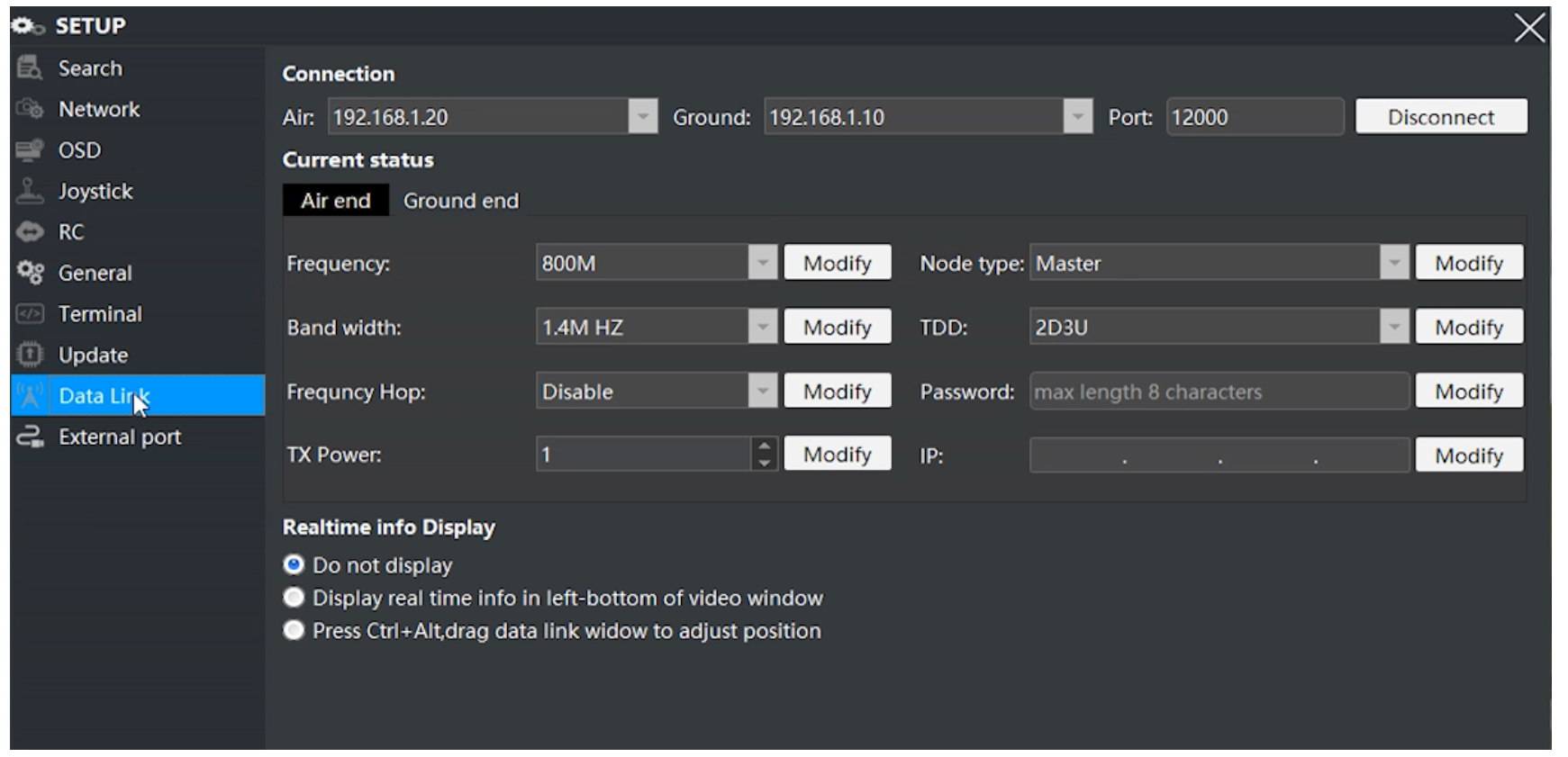Expand the Air IP address dropdown

pos(642,117)
